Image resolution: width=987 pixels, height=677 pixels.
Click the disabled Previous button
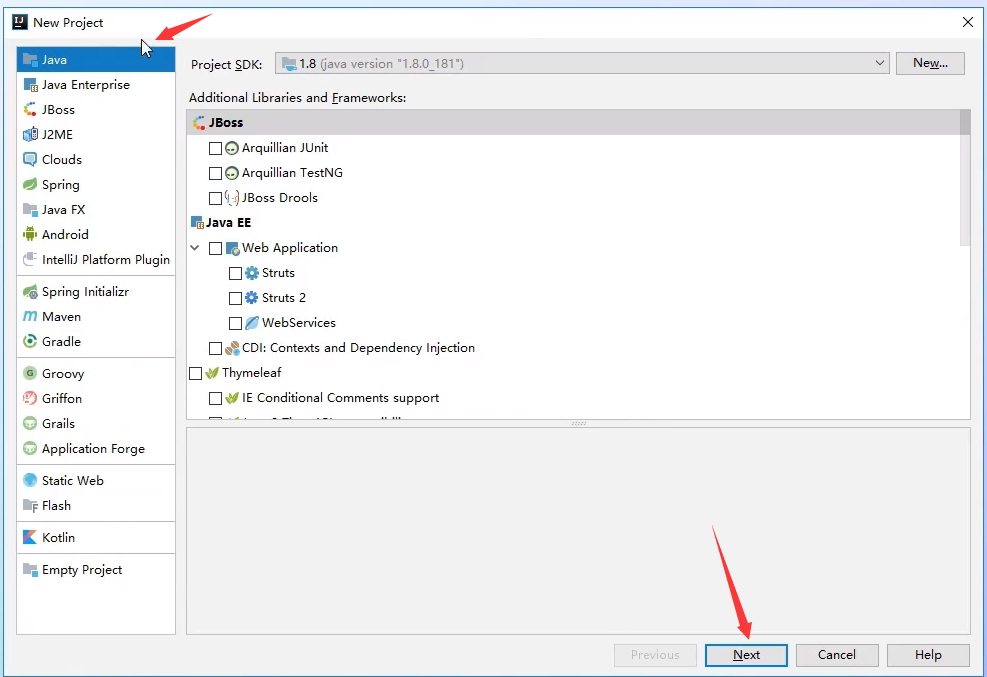click(x=655, y=655)
